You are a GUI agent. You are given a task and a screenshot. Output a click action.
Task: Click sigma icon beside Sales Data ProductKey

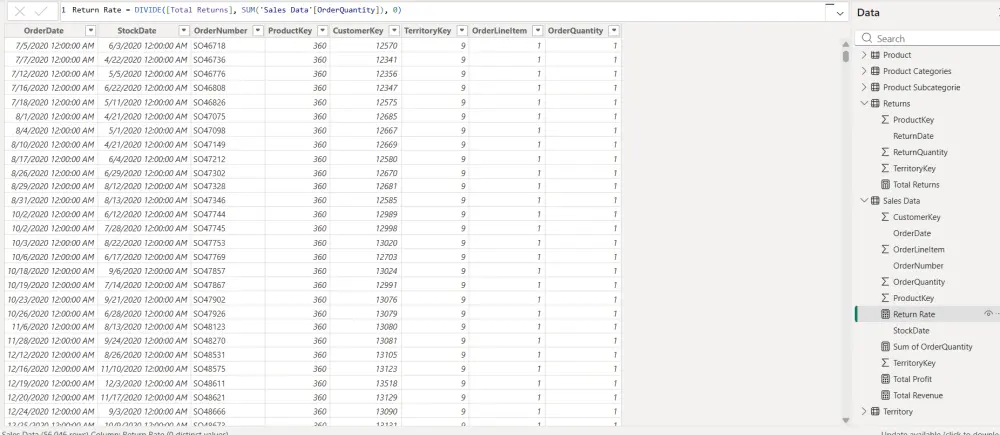(885, 298)
